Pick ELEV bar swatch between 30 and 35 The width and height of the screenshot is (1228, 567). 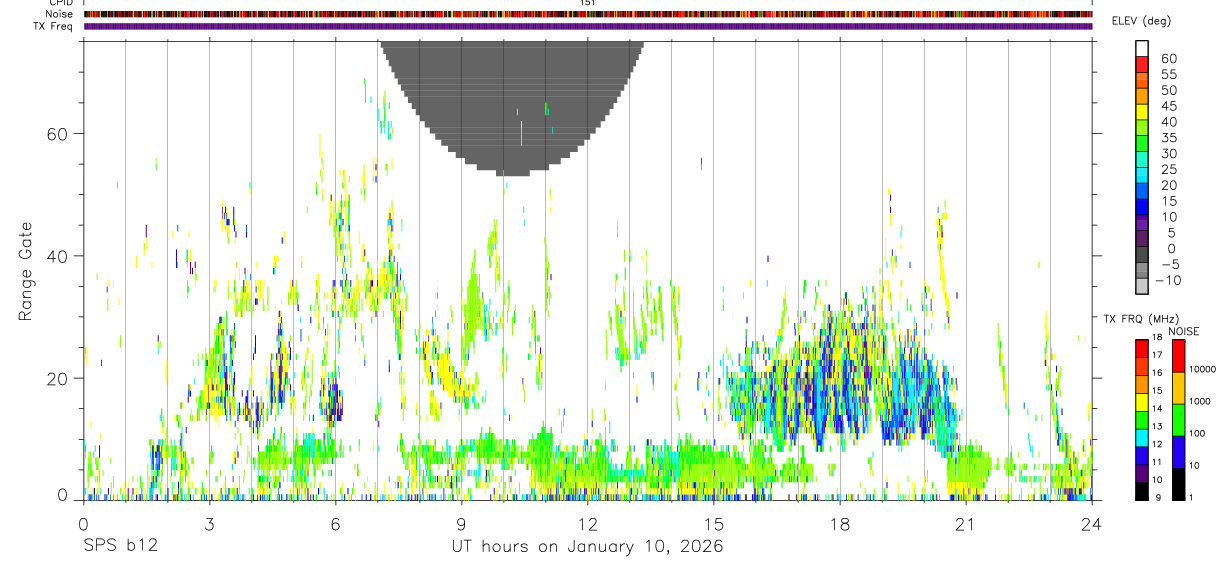1142,145
